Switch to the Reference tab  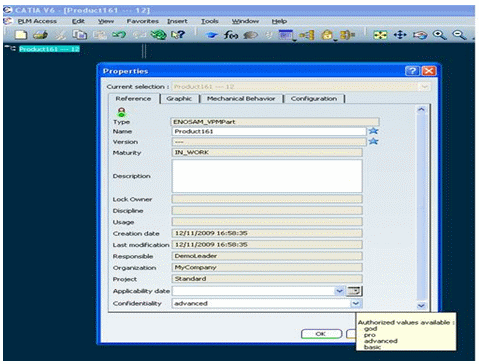(133, 99)
